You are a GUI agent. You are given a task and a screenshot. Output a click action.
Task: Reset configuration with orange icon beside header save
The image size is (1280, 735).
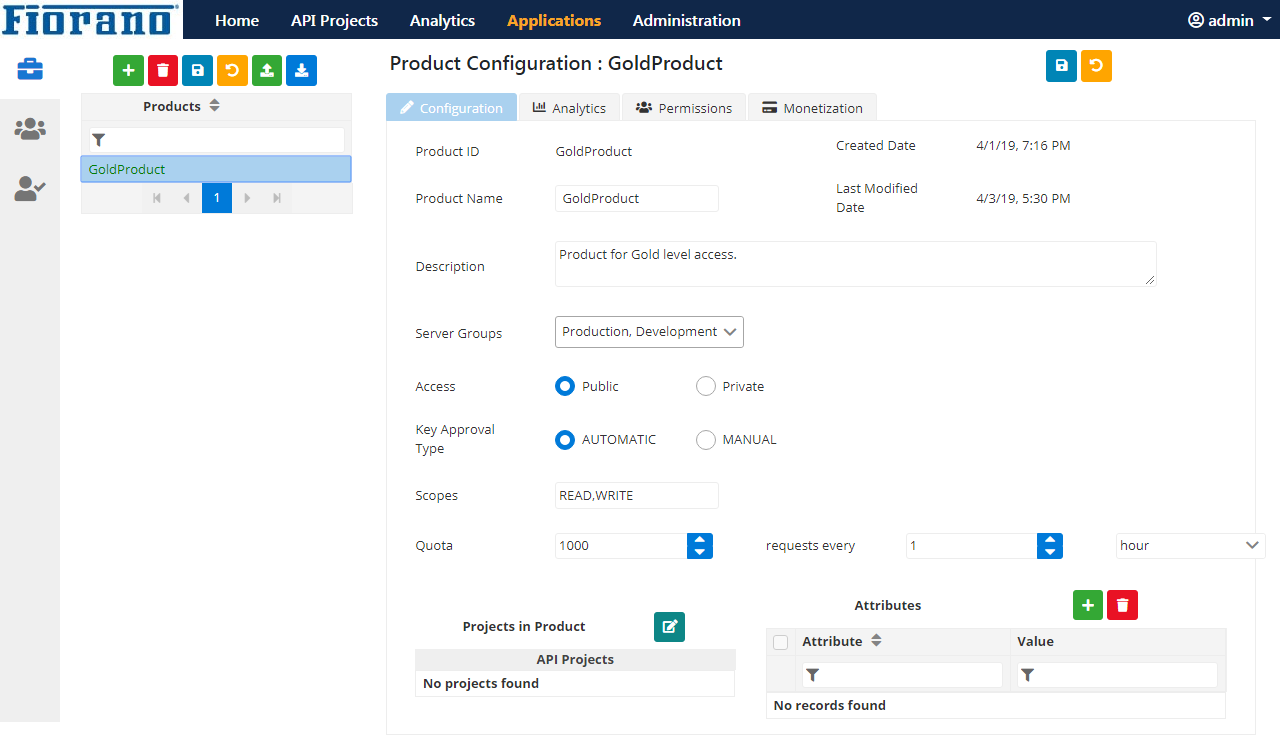pyautogui.click(x=1096, y=66)
